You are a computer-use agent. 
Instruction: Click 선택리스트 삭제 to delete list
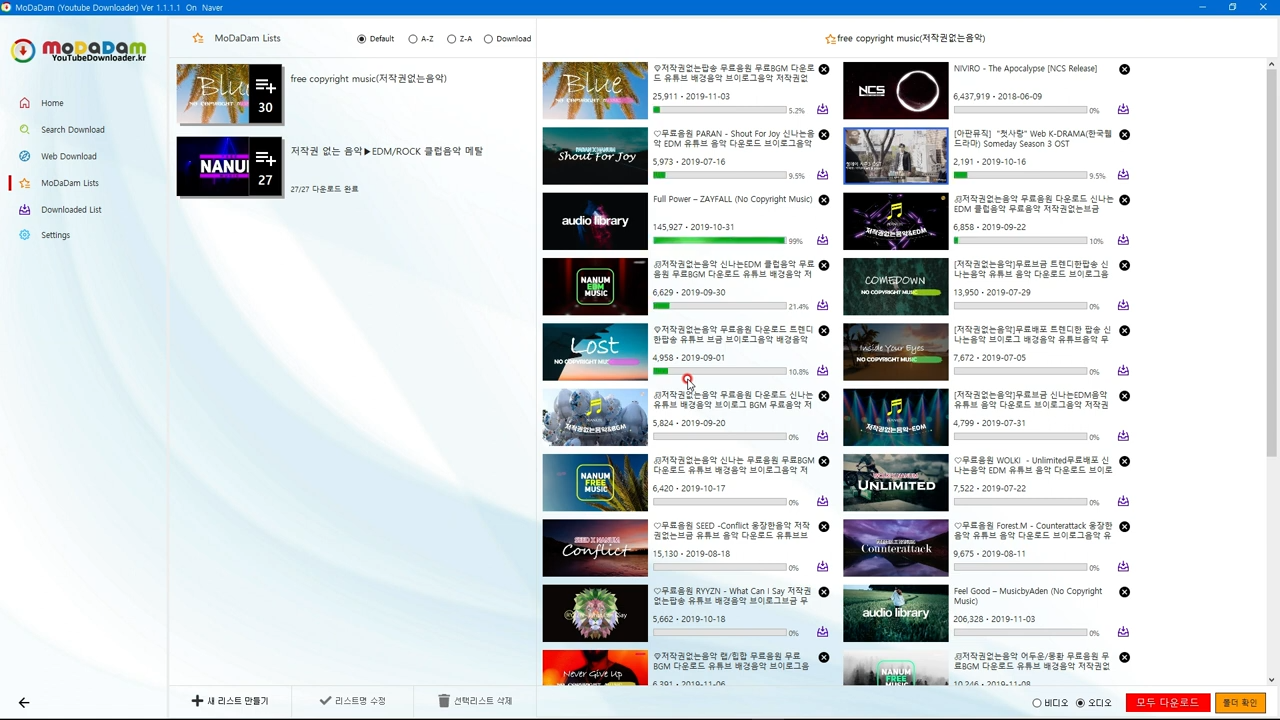tap(475, 701)
